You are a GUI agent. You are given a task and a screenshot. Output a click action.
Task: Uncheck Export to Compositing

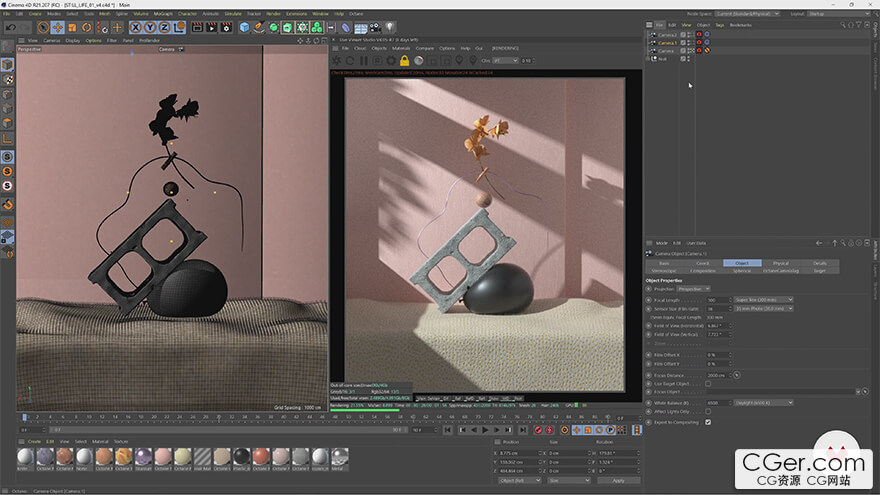[x=708, y=422]
